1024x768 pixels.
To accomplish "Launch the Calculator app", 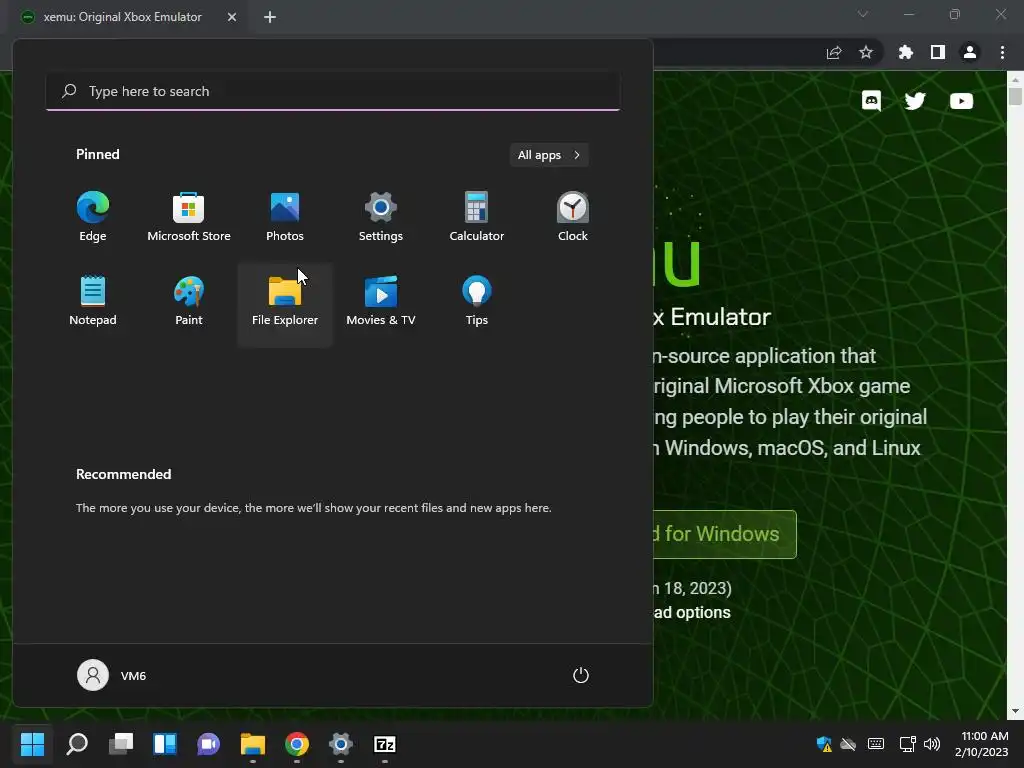I will [477, 217].
